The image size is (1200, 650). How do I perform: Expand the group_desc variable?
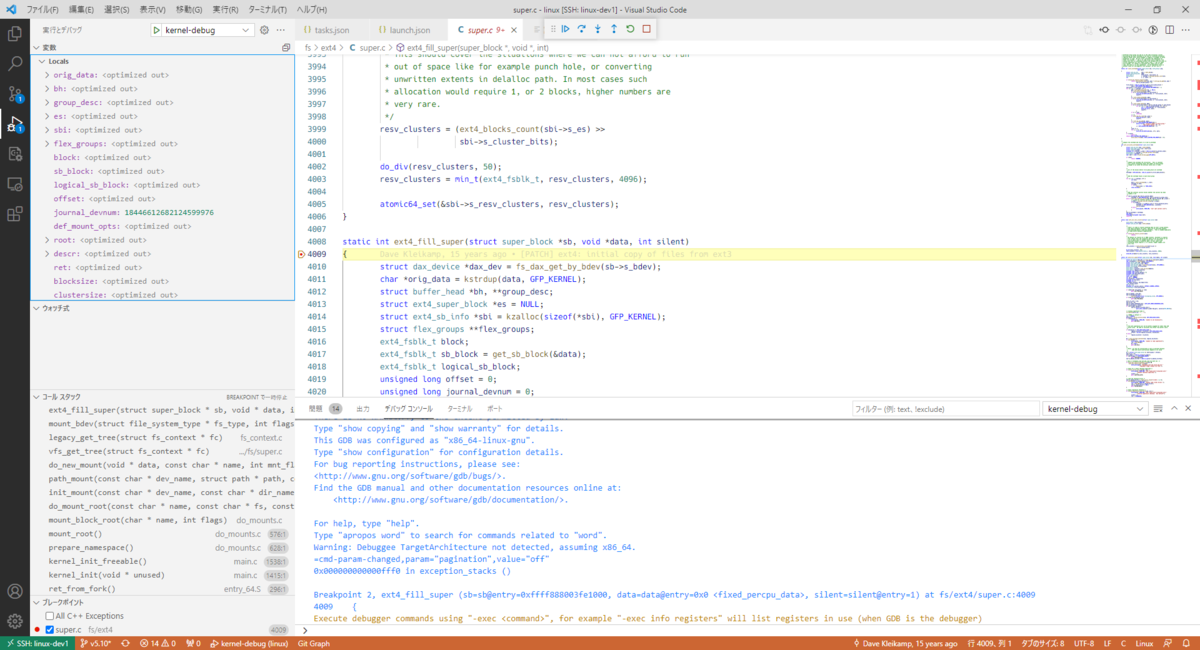(x=47, y=102)
